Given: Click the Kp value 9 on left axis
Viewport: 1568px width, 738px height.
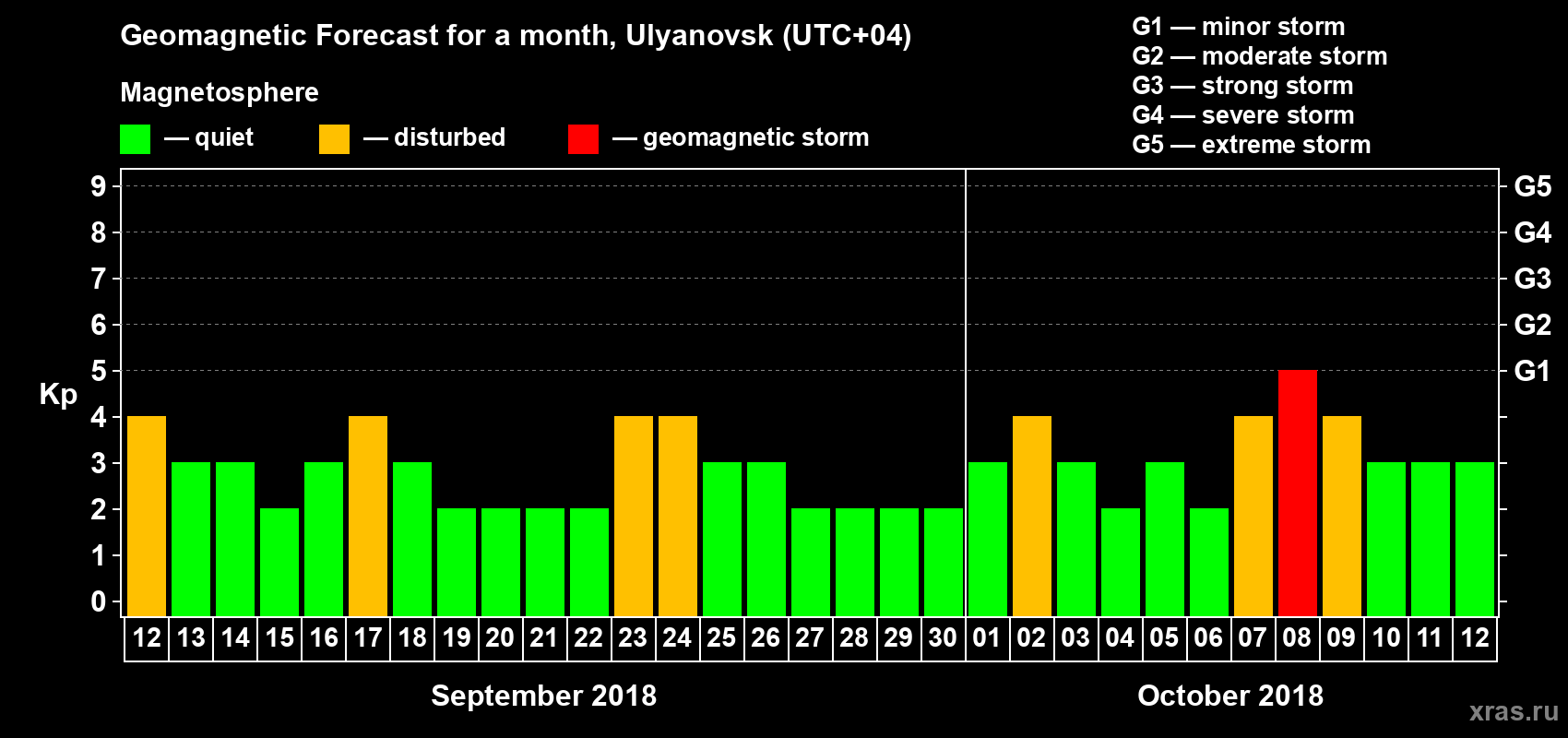Looking at the screenshot, I should pos(99,186).
